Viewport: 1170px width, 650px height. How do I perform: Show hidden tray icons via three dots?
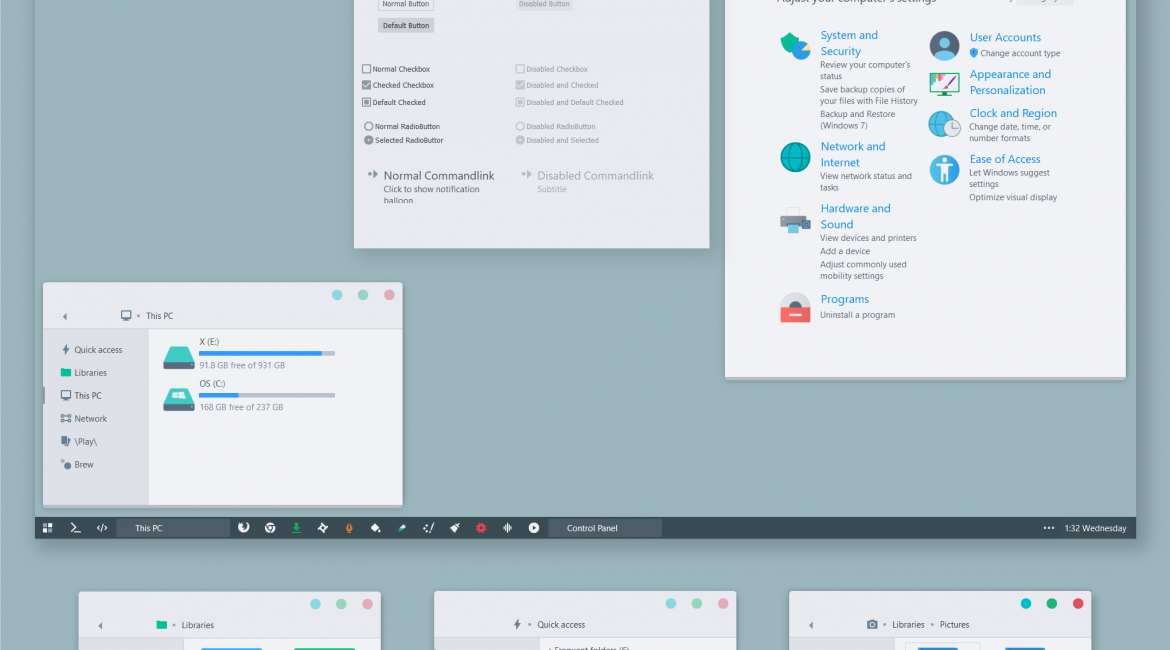1048,528
